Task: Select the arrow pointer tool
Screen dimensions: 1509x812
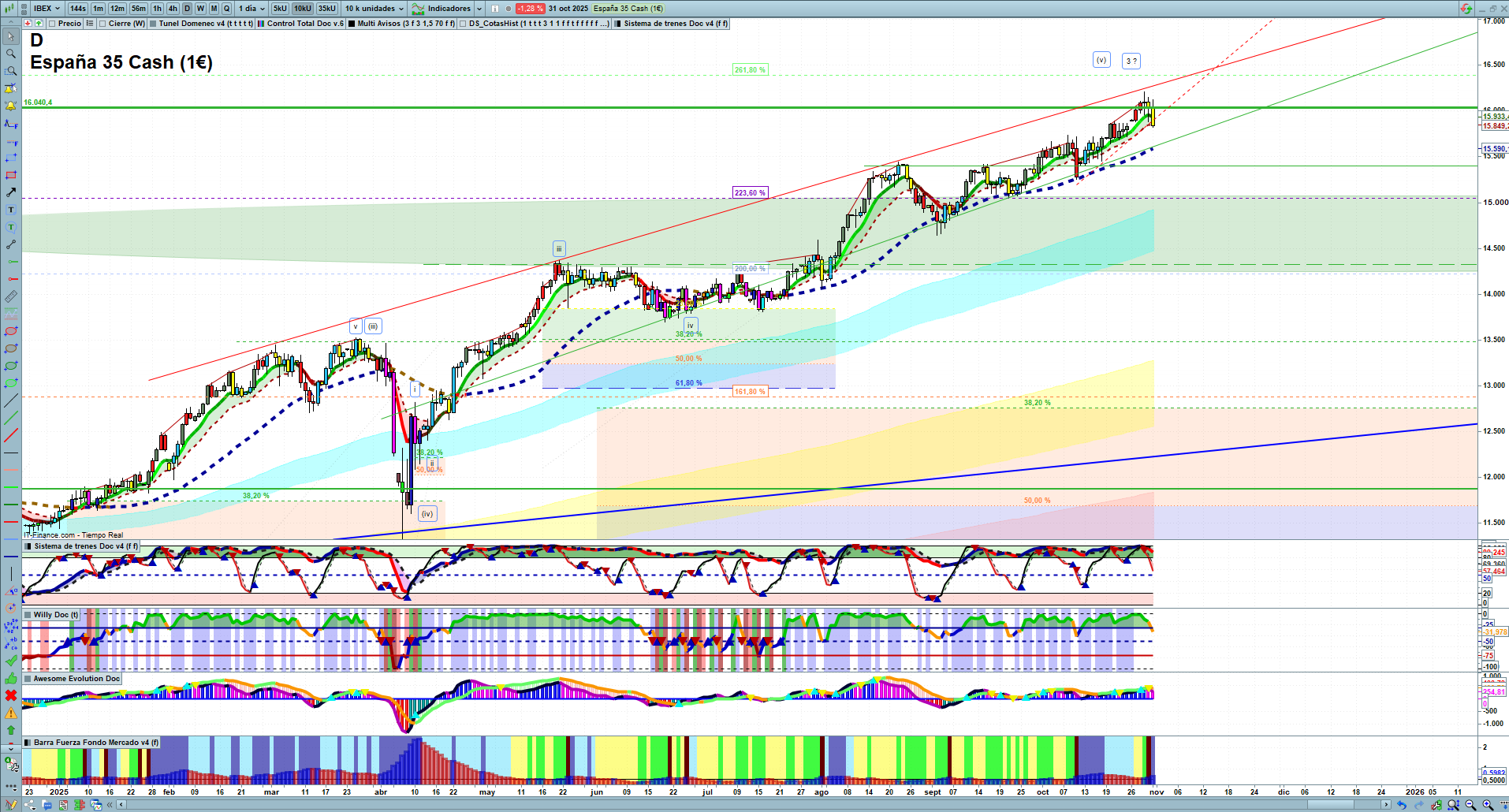Action: [x=11, y=36]
